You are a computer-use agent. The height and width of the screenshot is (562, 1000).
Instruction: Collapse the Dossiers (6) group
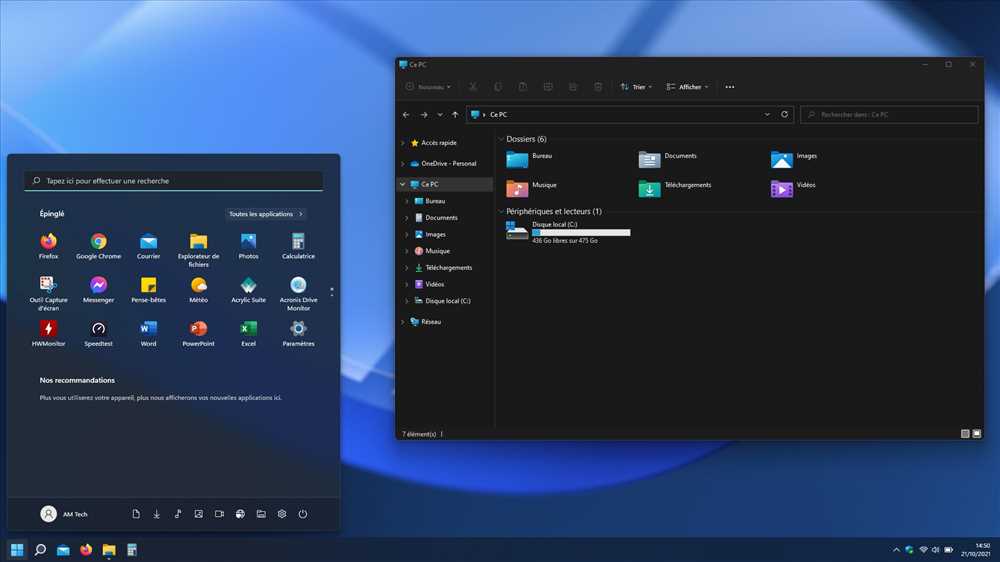point(501,139)
